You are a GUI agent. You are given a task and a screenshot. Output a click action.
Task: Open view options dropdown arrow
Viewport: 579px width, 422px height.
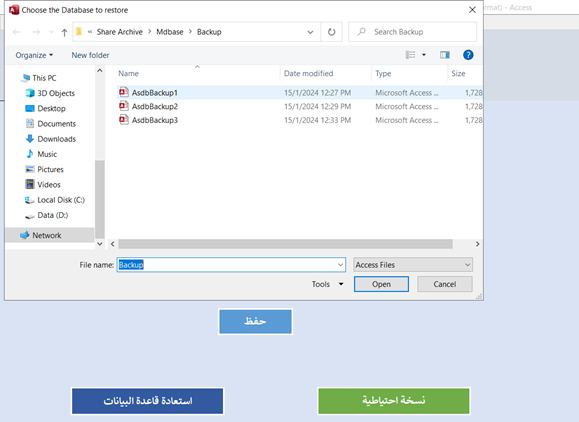[x=424, y=55]
